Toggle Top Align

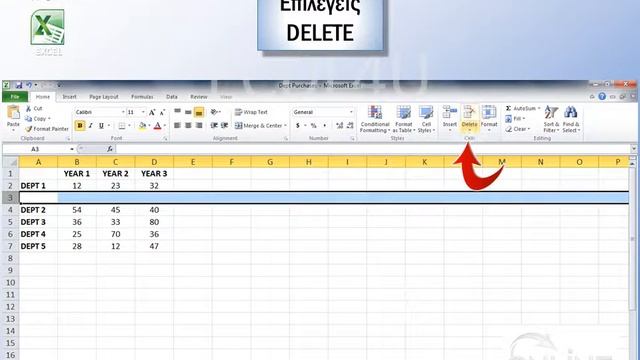tap(177, 112)
